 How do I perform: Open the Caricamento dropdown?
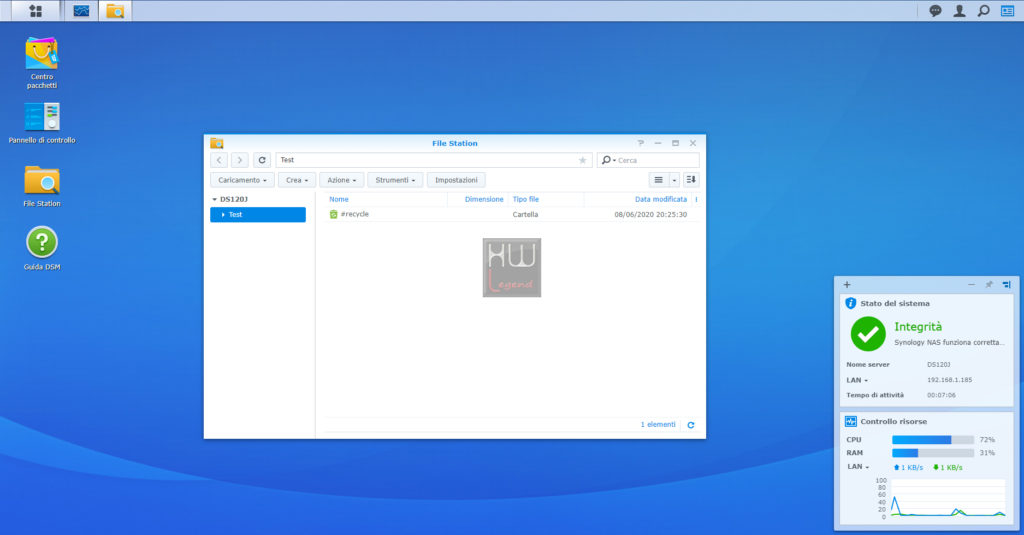click(x=242, y=180)
